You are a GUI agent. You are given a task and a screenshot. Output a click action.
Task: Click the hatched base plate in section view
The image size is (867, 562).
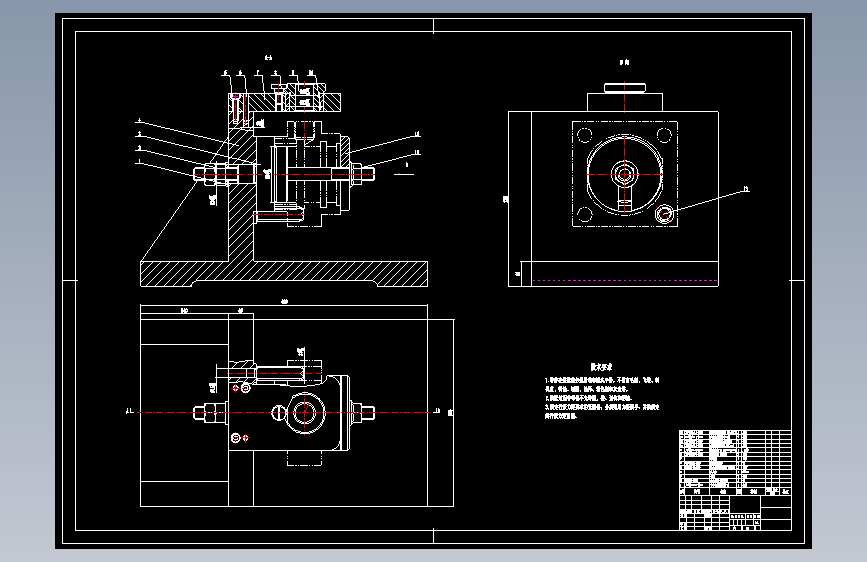[284, 274]
